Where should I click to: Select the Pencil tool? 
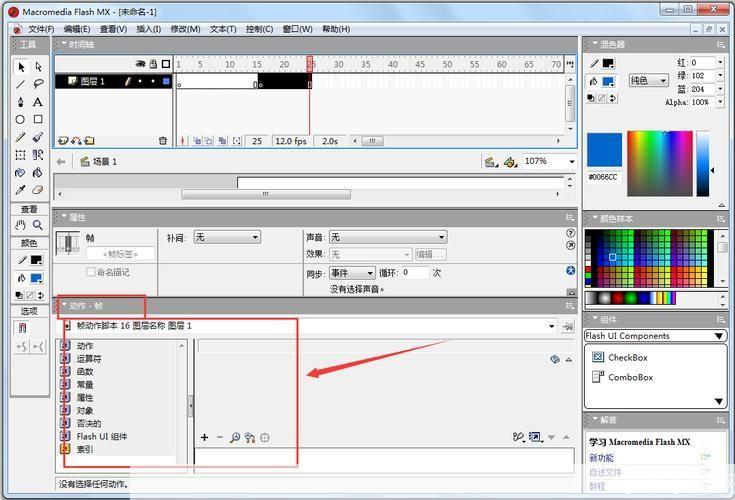(21, 137)
